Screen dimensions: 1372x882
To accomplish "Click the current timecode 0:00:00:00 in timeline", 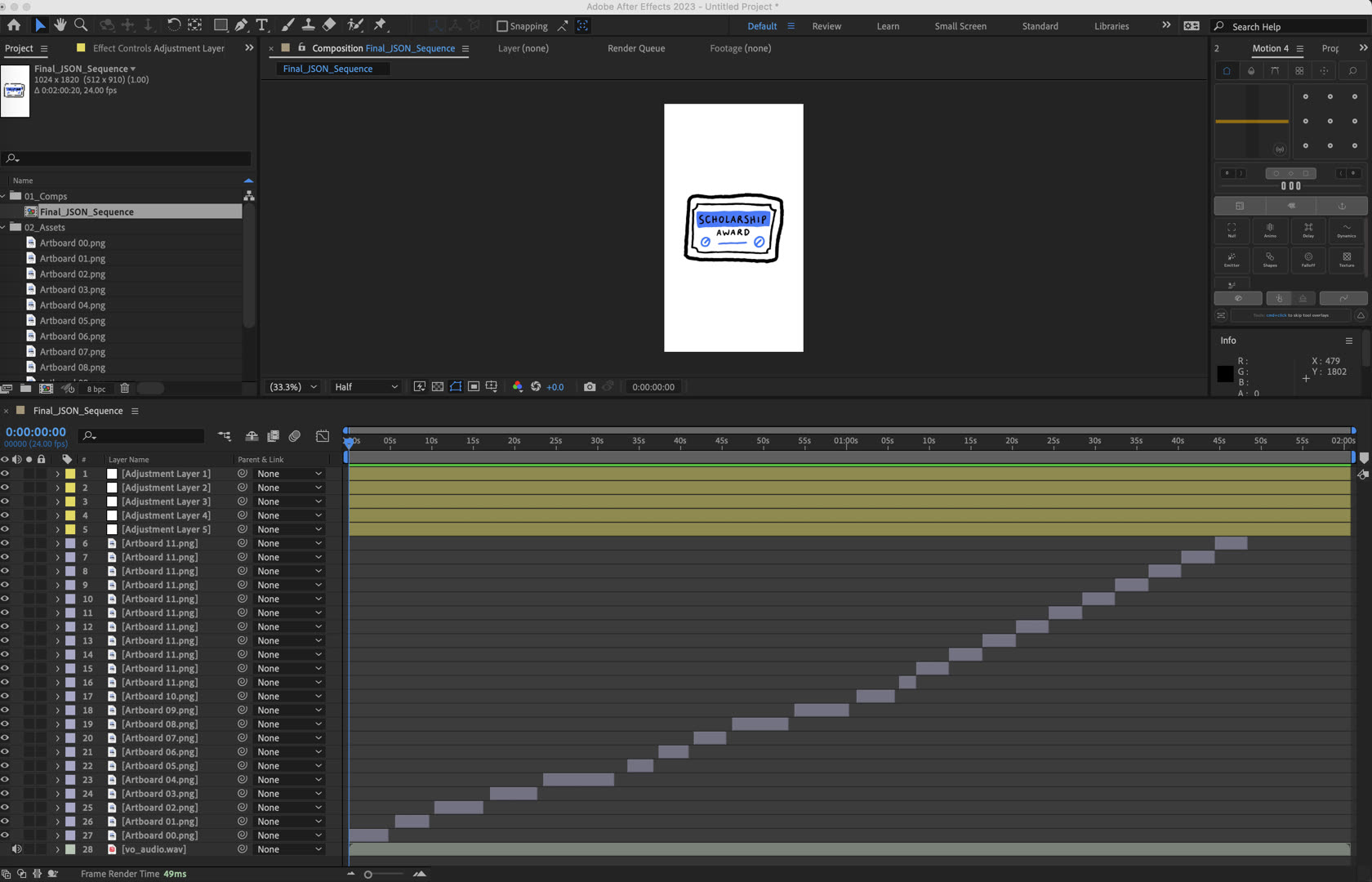I will [x=36, y=432].
